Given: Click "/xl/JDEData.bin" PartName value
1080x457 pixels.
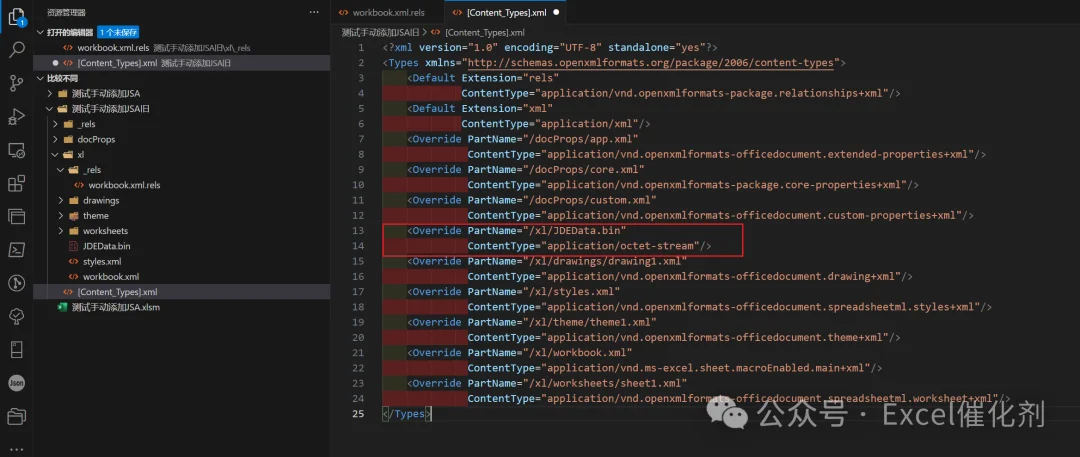Looking at the screenshot, I should tap(574, 230).
